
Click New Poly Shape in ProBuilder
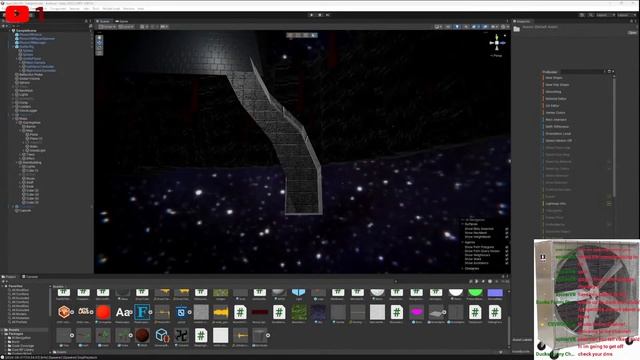(x=557, y=84)
